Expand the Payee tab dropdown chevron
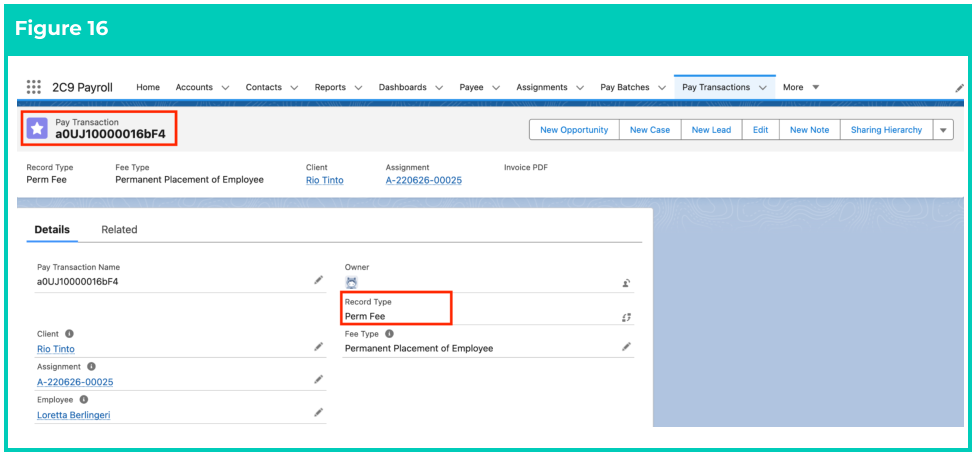This screenshot has height=456, width=976. click(496, 88)
